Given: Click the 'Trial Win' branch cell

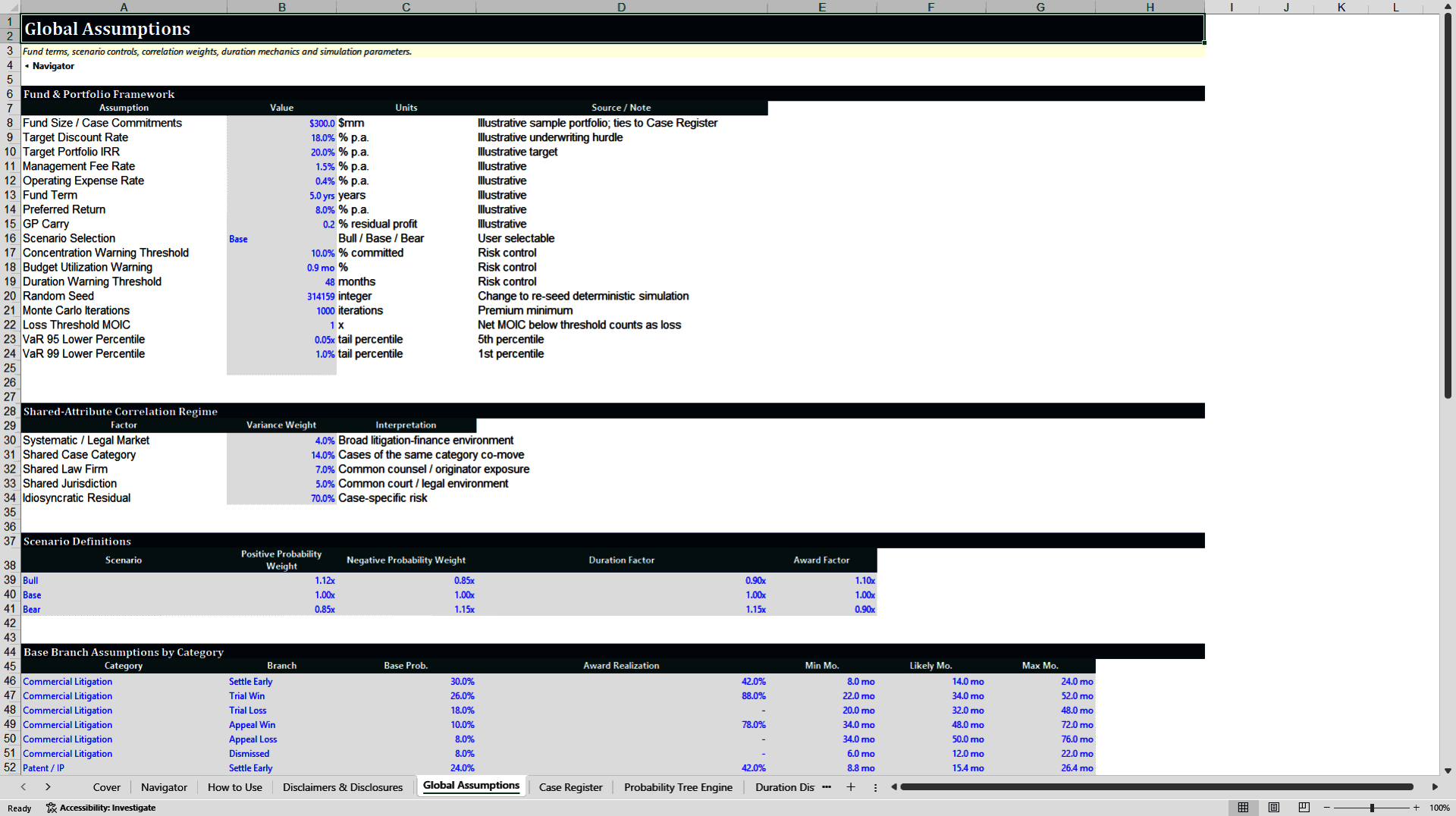Looking at the screenshot, I should [281, 695].
